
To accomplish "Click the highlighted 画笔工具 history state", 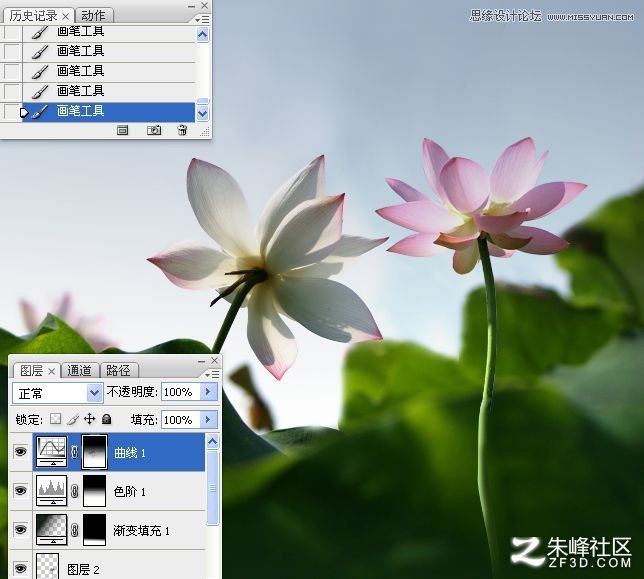I will (x=108, y=112).
